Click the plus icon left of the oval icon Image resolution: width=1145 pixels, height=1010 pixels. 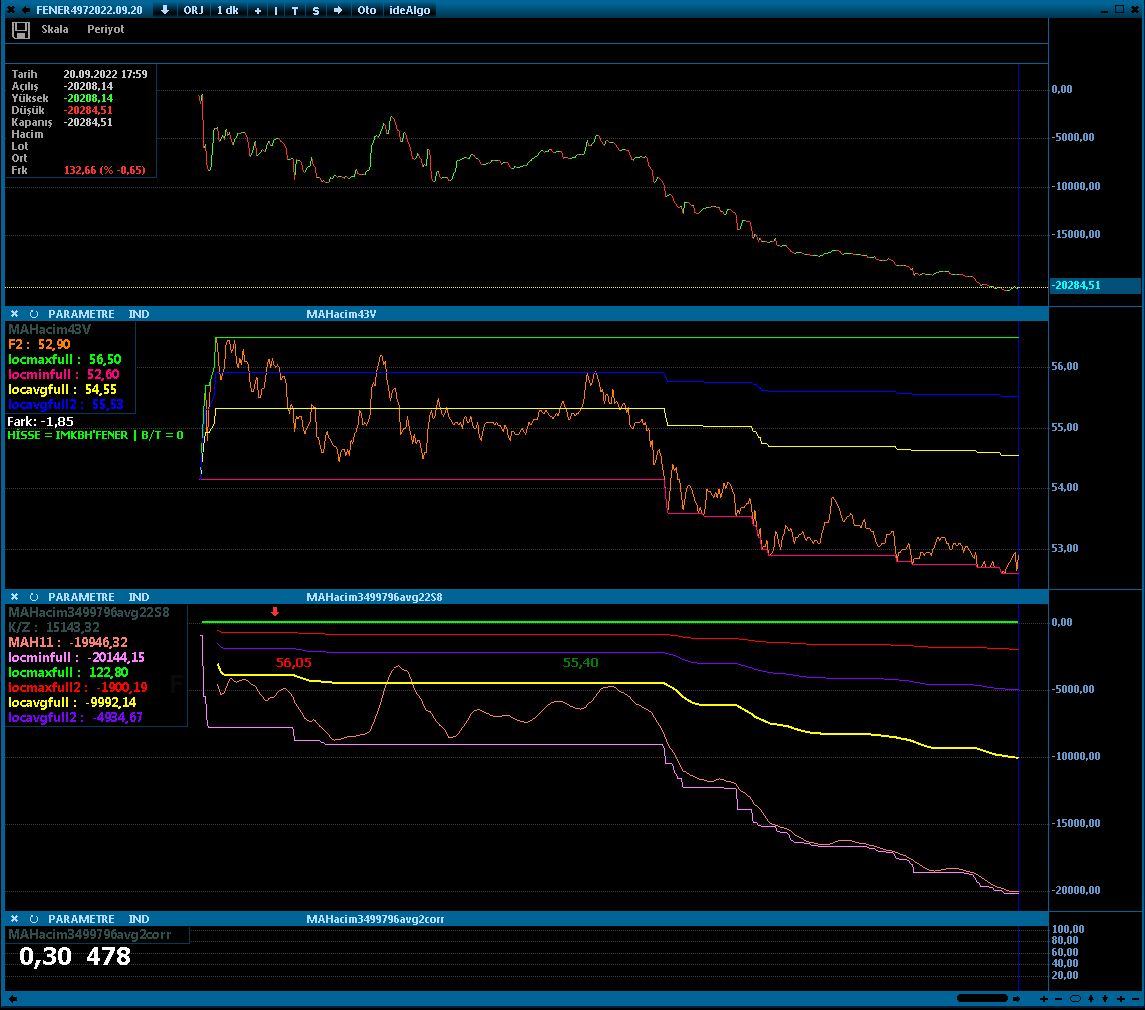[1043, 999]
